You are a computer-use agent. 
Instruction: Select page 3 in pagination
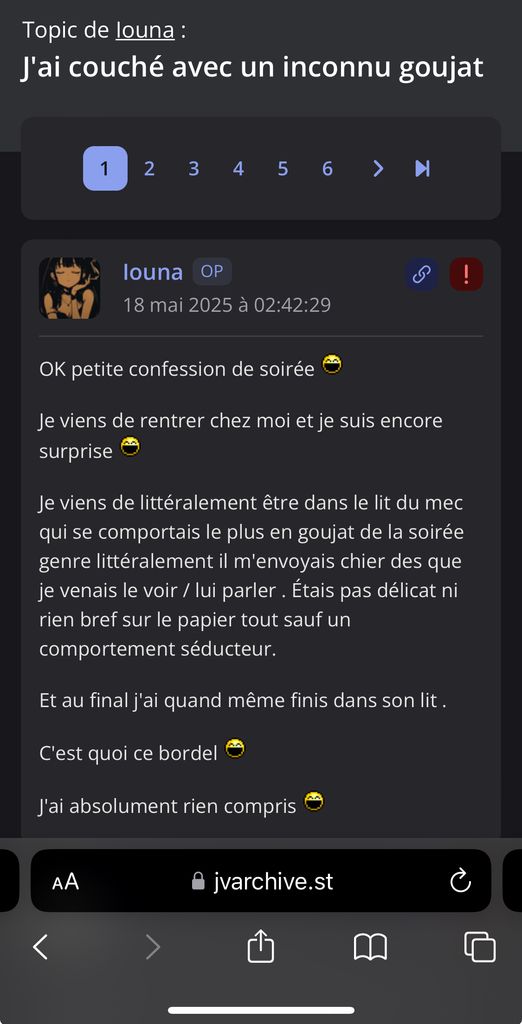[194, 168]
